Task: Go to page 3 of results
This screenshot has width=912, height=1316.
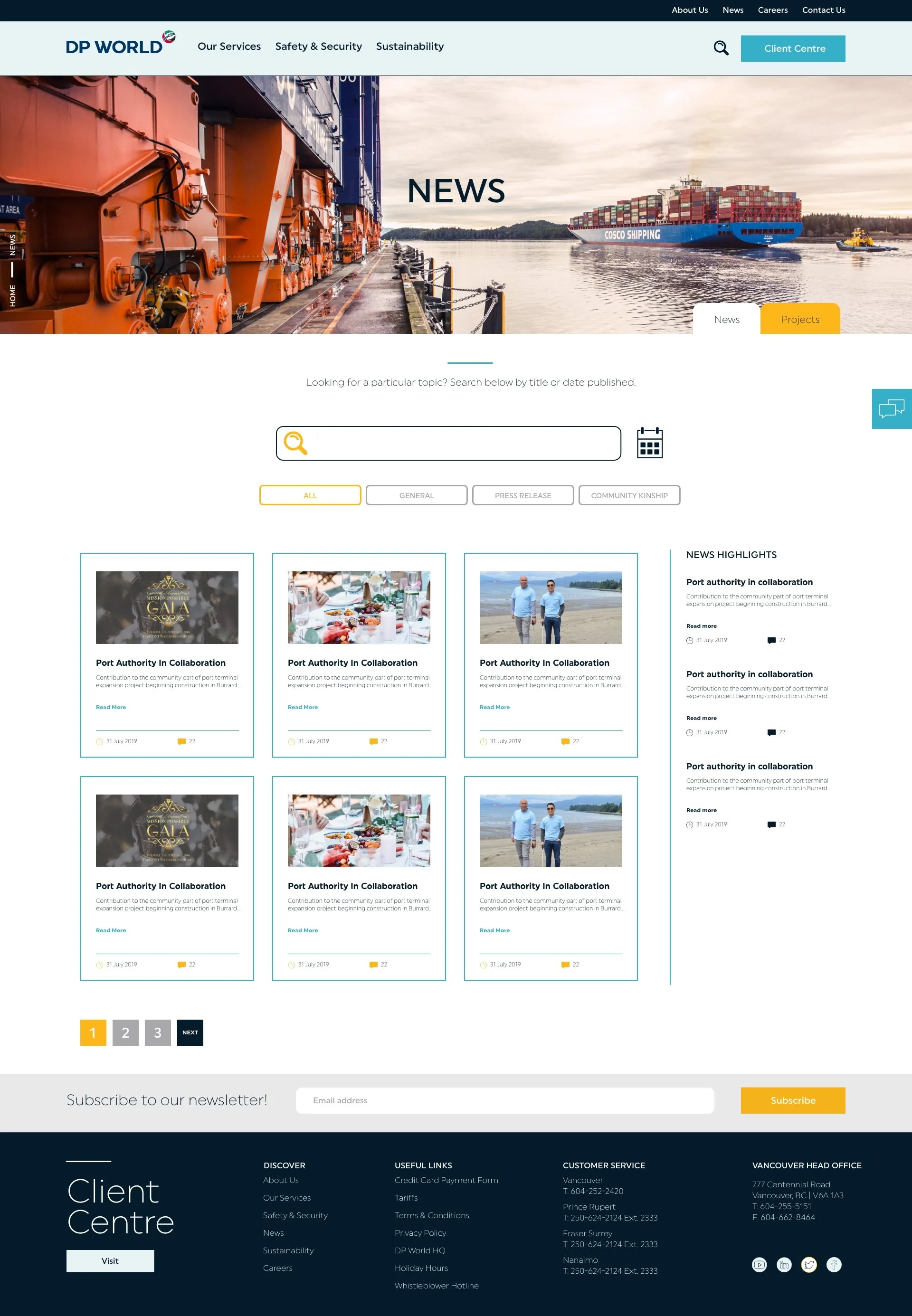Action: (x=158, y=1032)
